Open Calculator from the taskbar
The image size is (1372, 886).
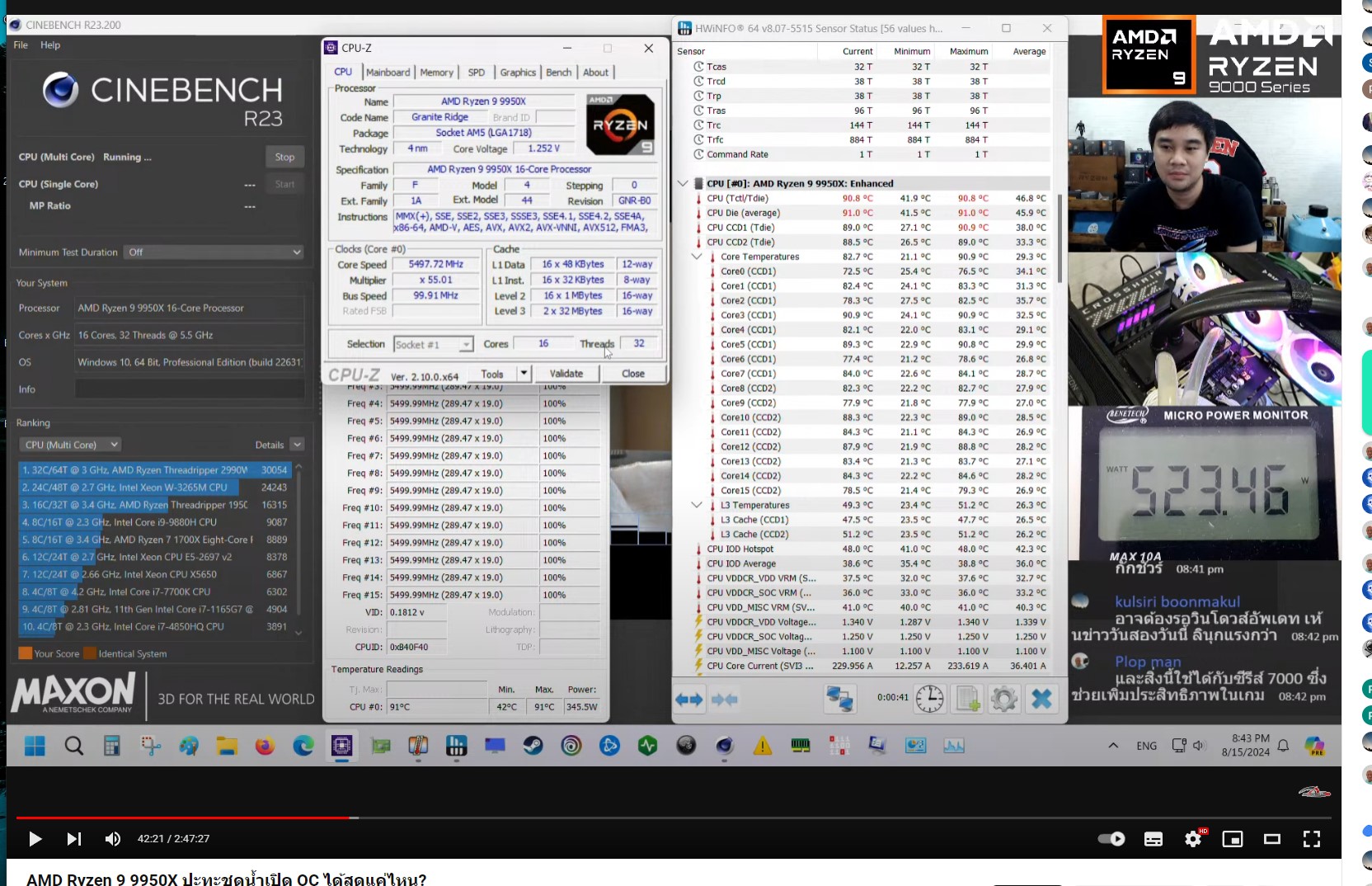112,746
